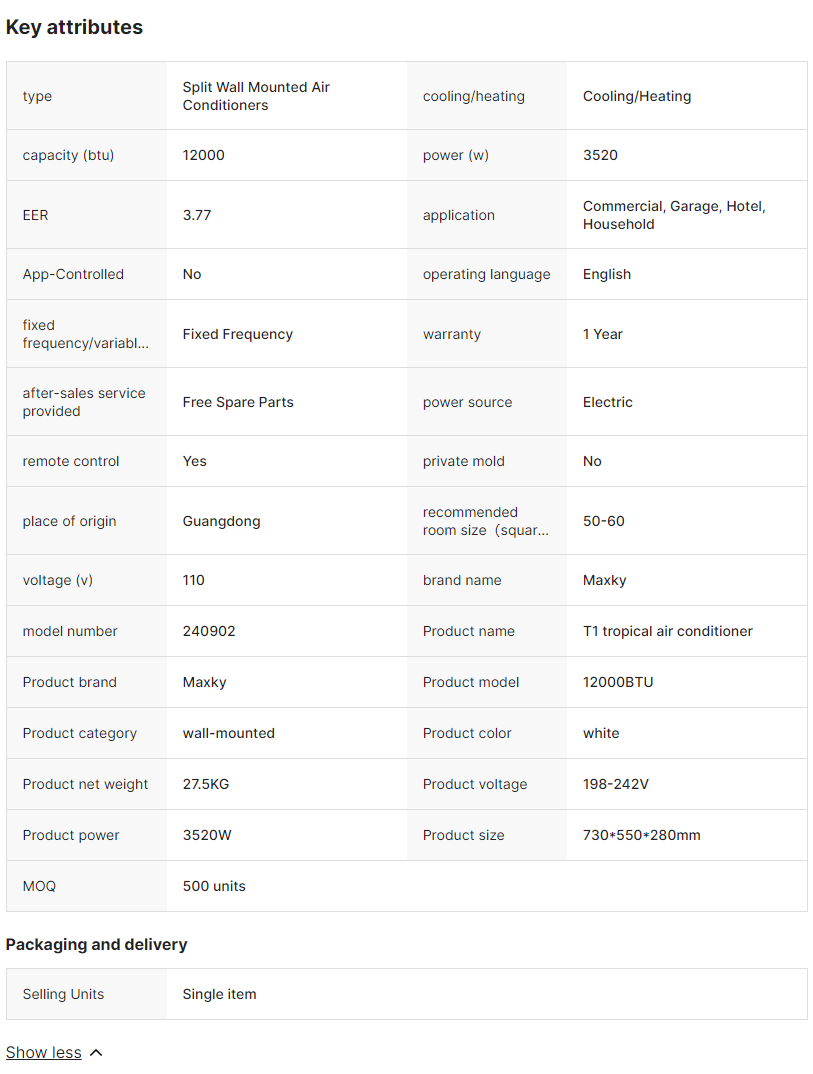Image resolution: width=813 pixels, height=1074 pixels.
Task: Click the Product size value 730*550*280mm
Action: pyautogui.click(x=641, y=835)
